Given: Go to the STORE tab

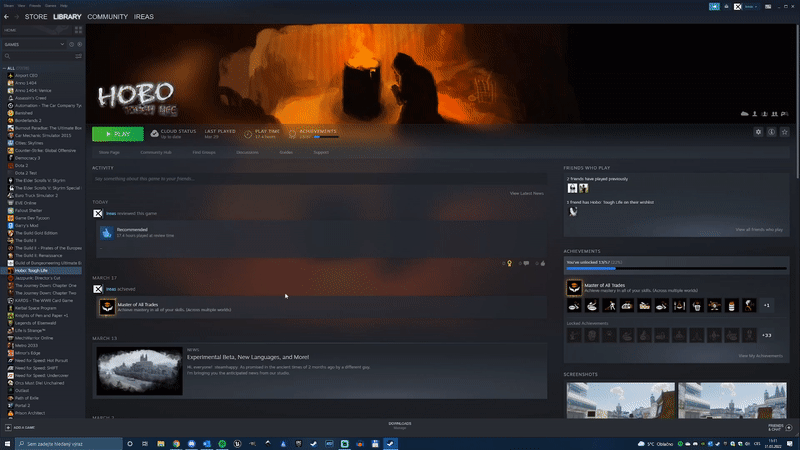Looking at the screenshot, I should [x=36, y=17].
